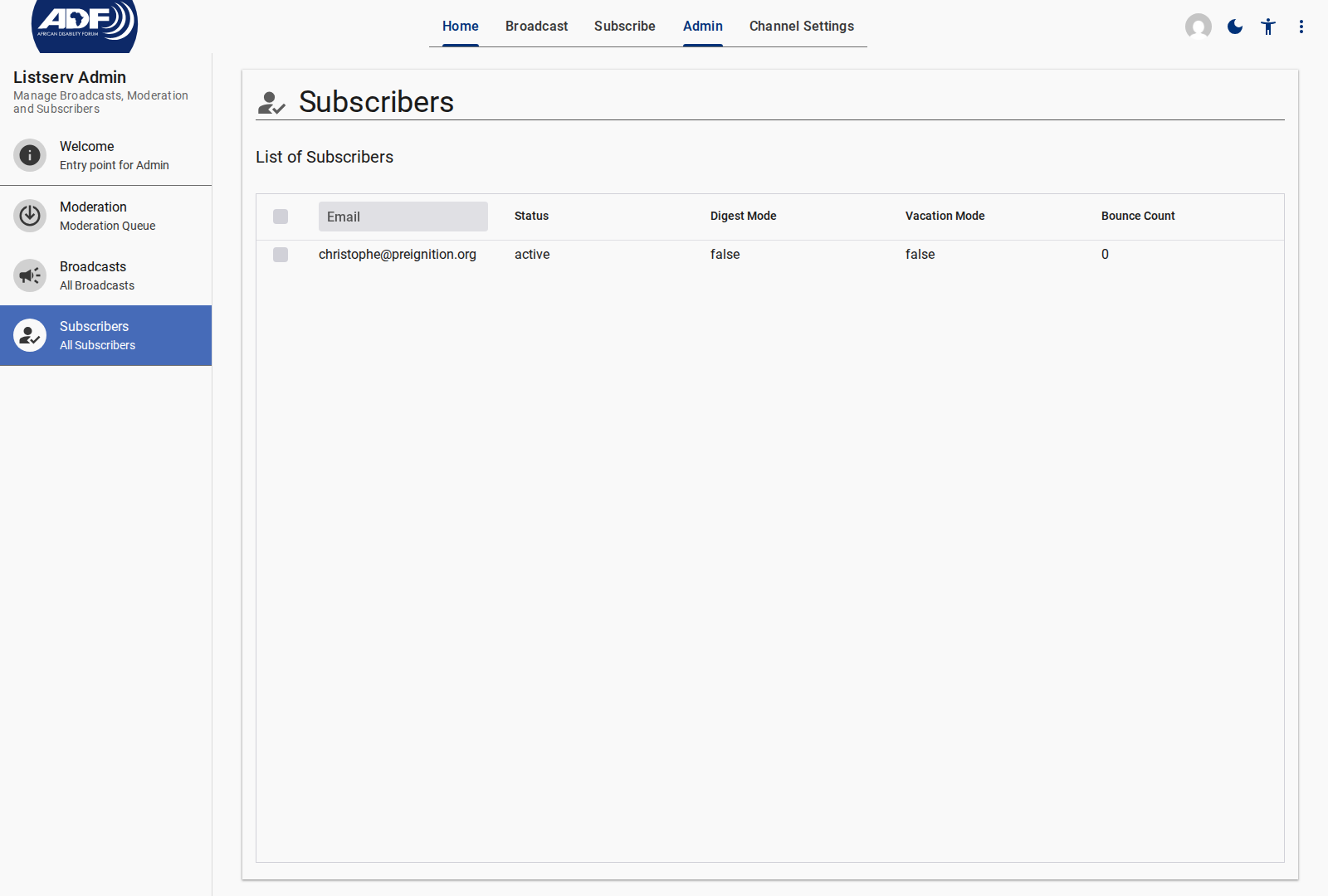Open the three-dot more menu
1328x896 pixels.
pos(1301,27)
